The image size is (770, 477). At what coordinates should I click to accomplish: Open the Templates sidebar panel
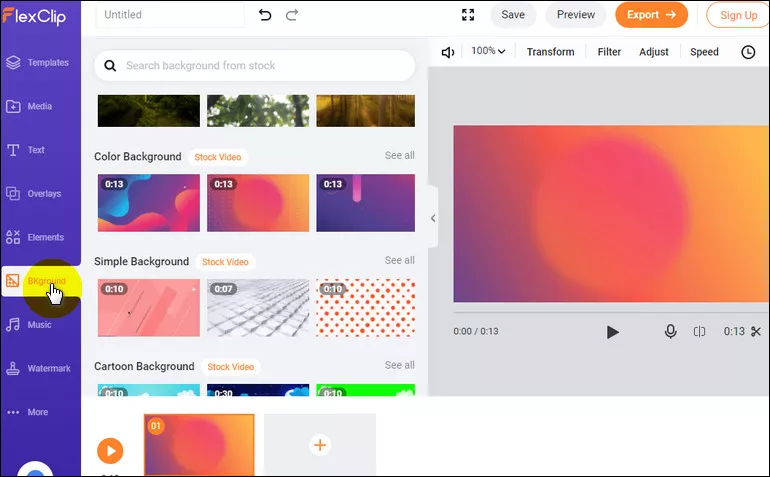pos(38,62)
